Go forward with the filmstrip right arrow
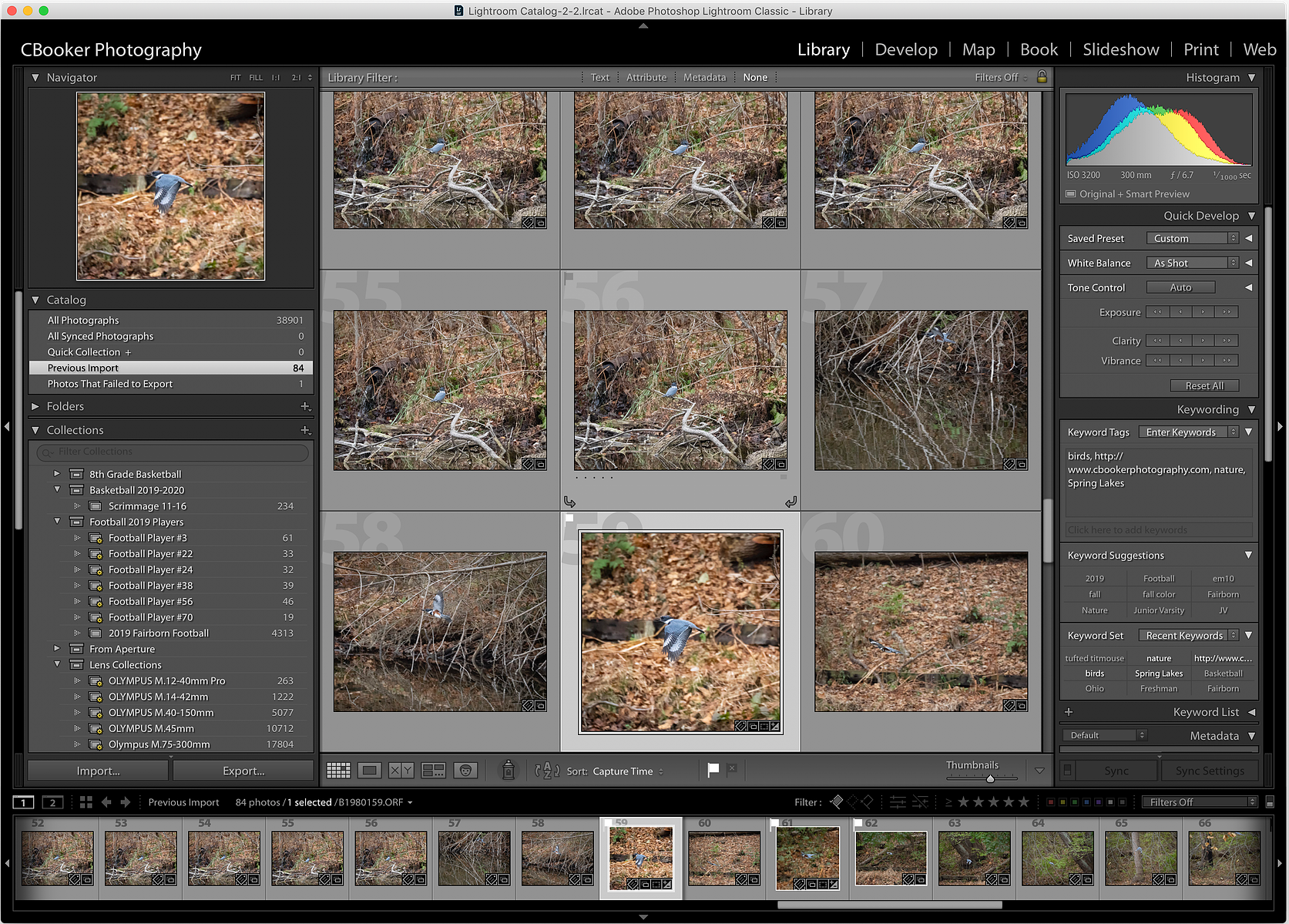Screen dimensions: 1289x924 [126, 802]
